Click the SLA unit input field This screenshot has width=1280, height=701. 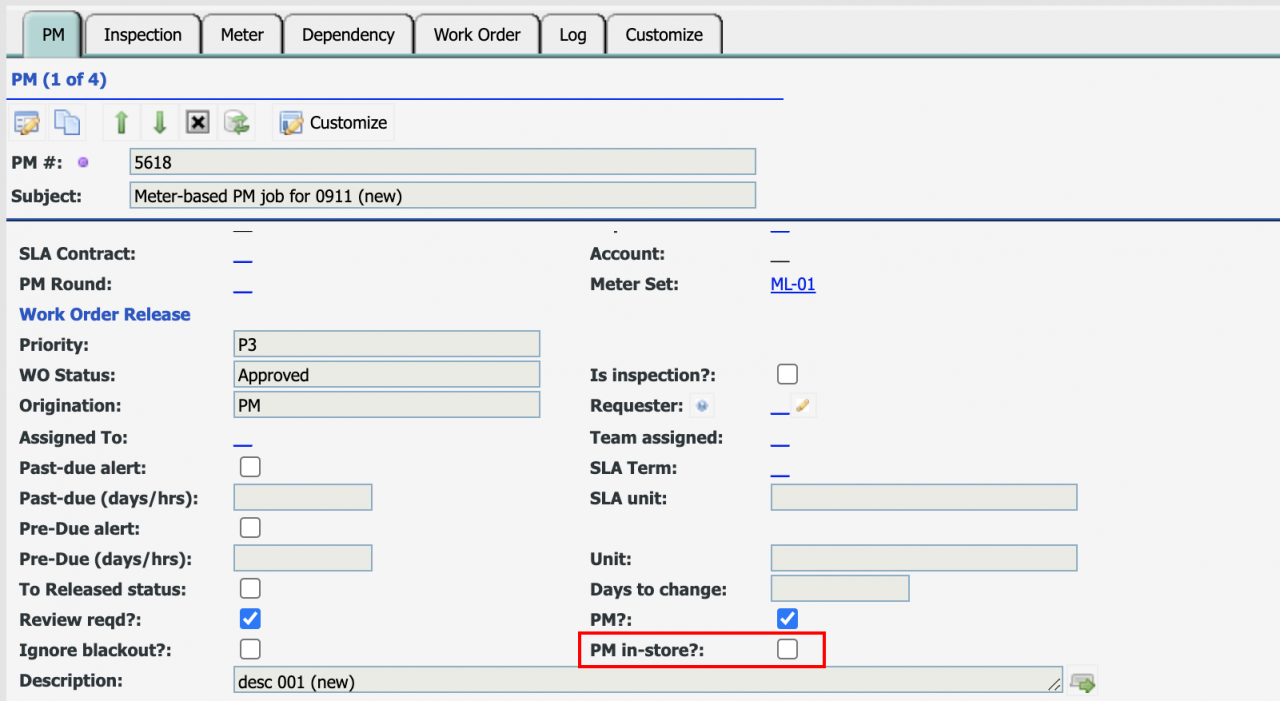(924, 497)
